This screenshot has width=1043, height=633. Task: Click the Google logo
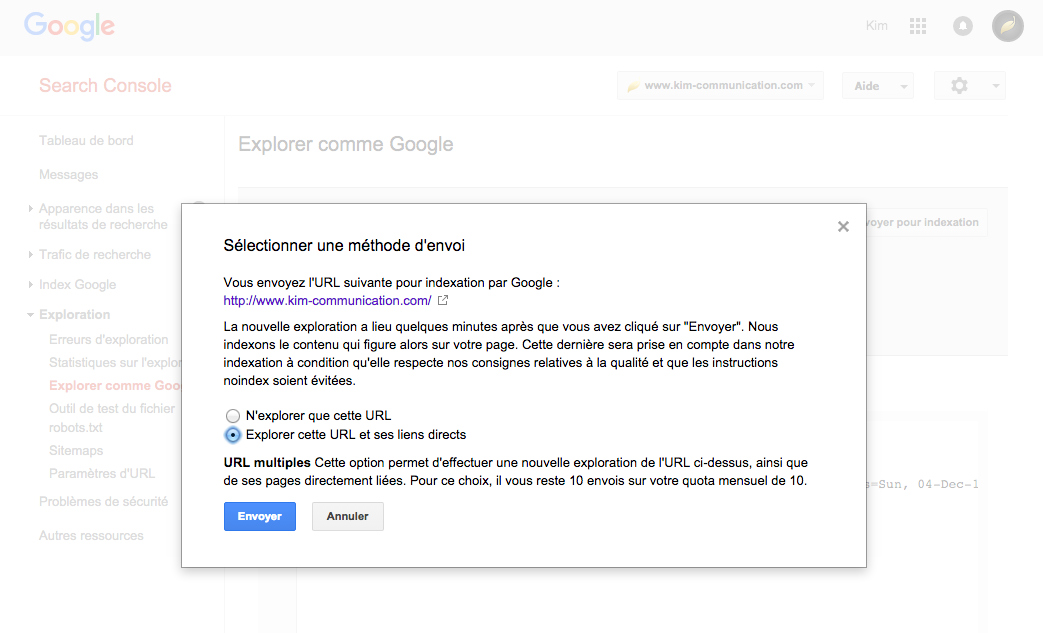click(x=69, y=26)
